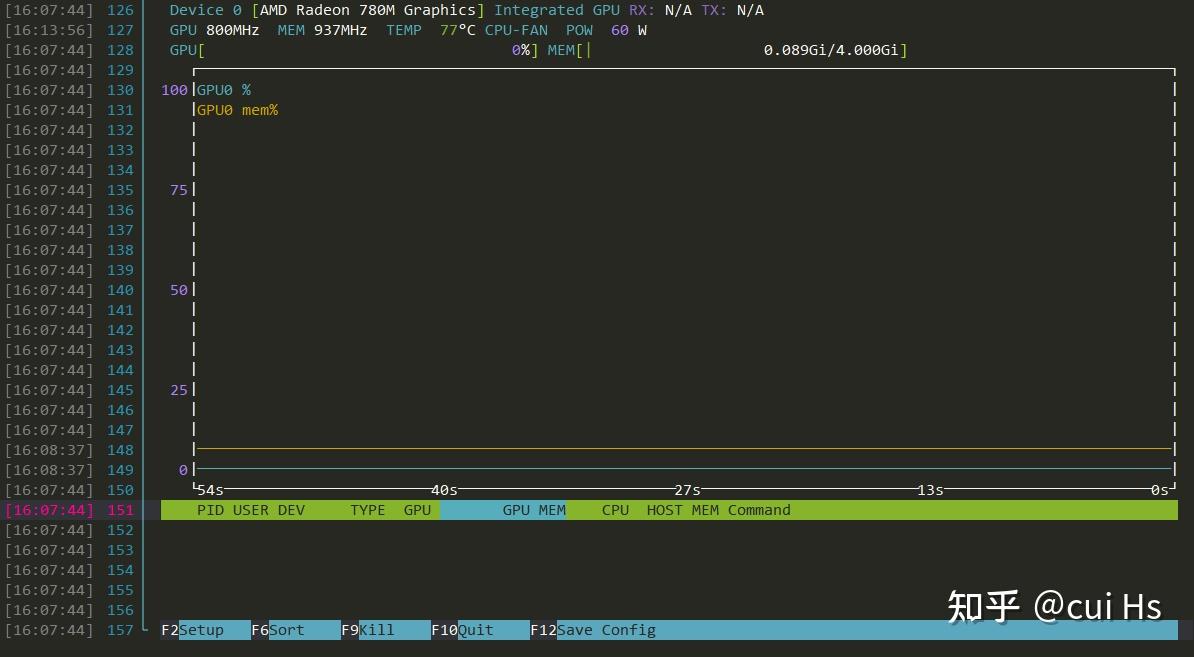Viewport: 1194px width, 657px height.
Task: Choose F10 Quit in function bar
Action: pos(480,630)
